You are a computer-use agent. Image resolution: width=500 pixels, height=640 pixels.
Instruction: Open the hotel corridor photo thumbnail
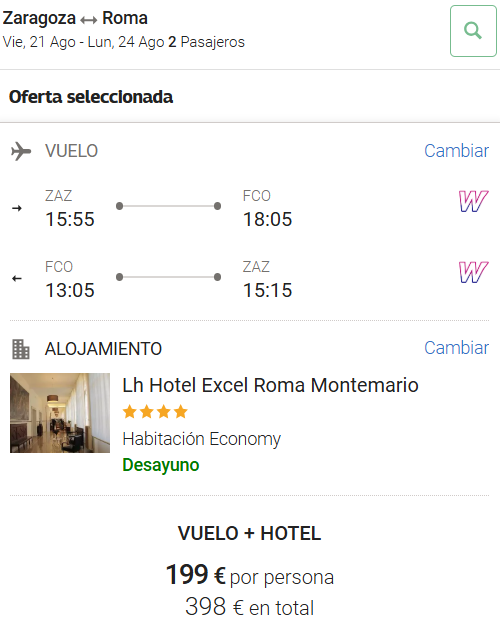pos(60,413)
